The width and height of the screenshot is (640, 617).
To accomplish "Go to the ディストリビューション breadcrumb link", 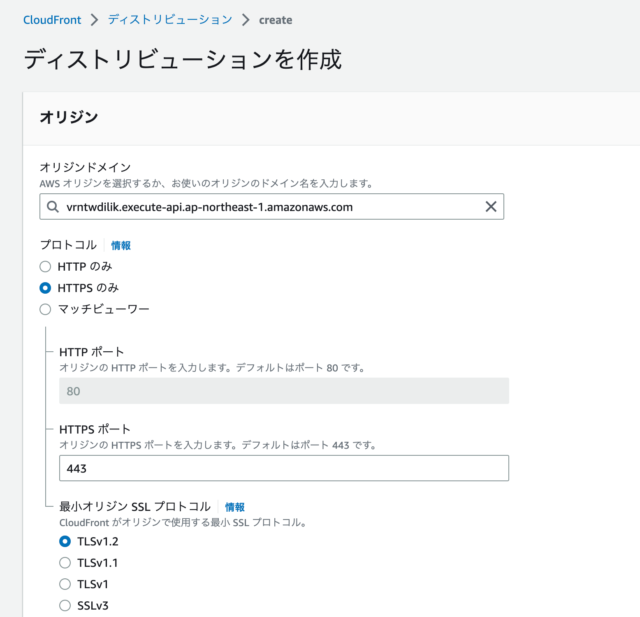I will pyautogui.click(x=170, y=20).
